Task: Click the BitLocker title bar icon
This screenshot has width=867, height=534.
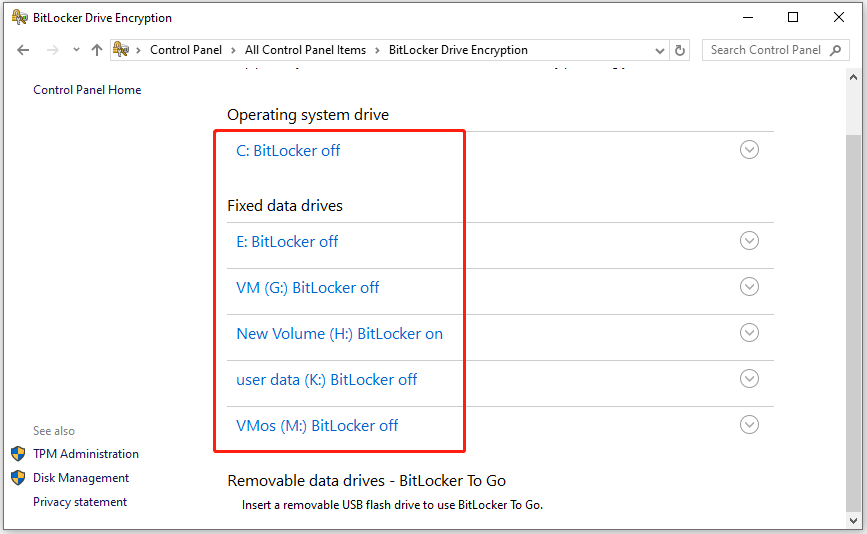Action: [x=19, y=18]
